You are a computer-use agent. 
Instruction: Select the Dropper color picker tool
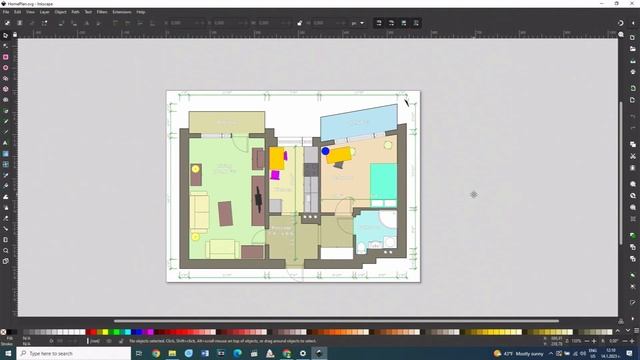click(x=5, y=175)
